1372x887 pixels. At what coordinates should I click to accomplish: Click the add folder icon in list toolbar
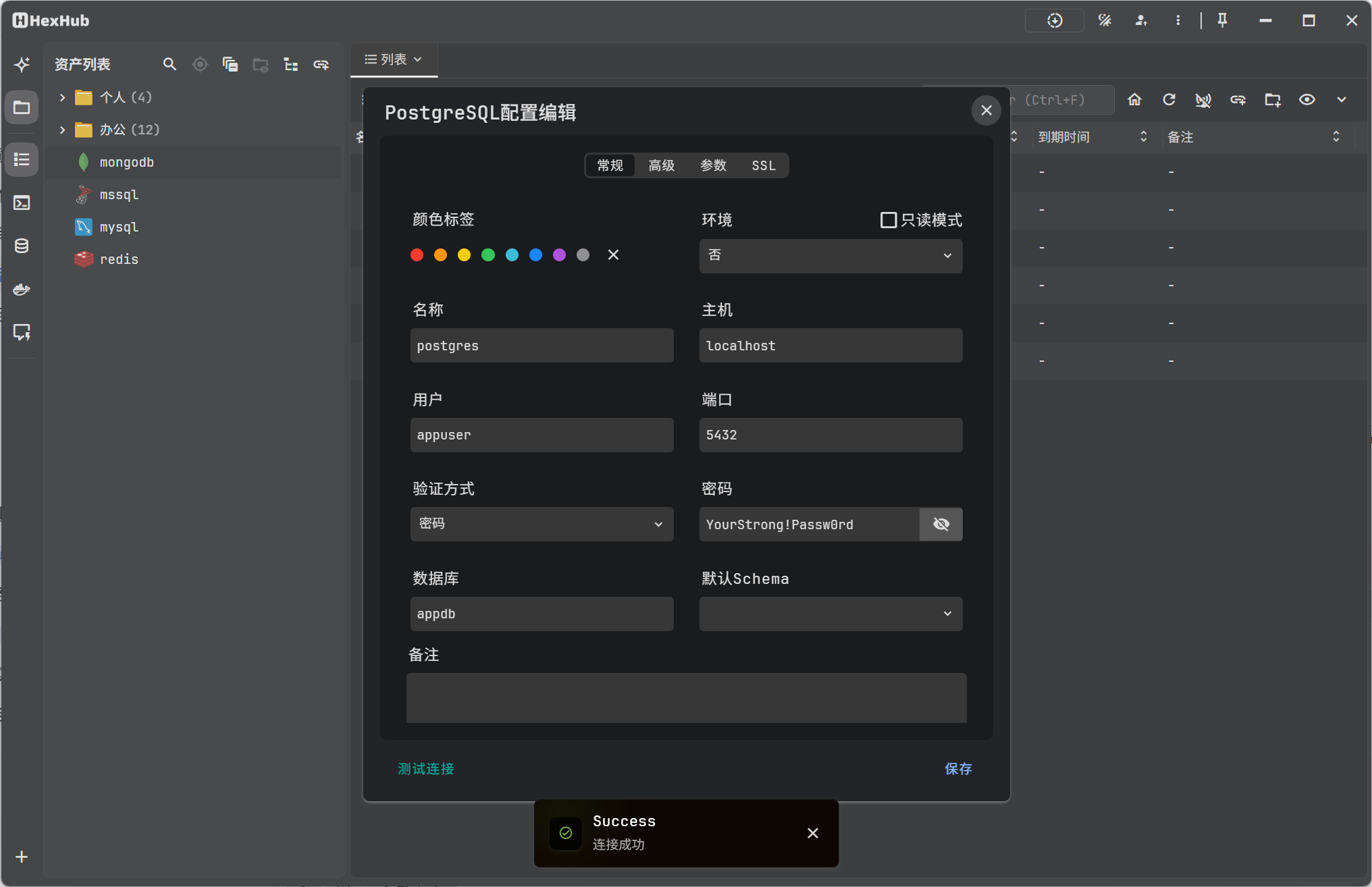point(1273,100)
